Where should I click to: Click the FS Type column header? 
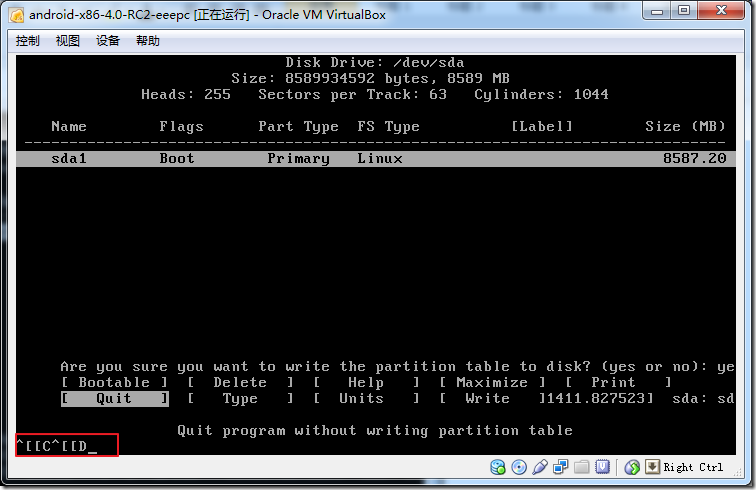click(x=389, y=127)
